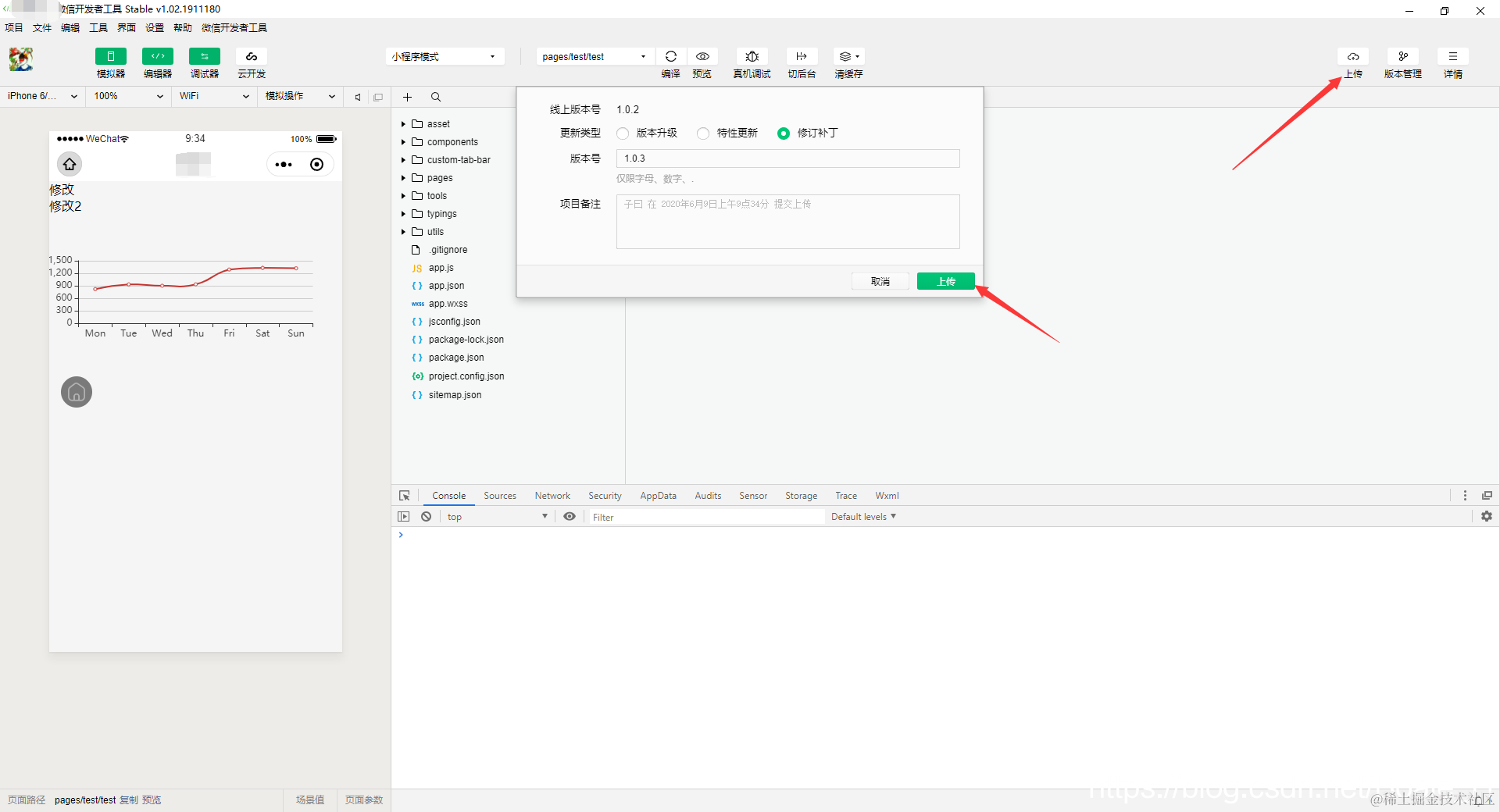
Task: Open the 小程序模式 mode dropdown
Action: point(445,56)
